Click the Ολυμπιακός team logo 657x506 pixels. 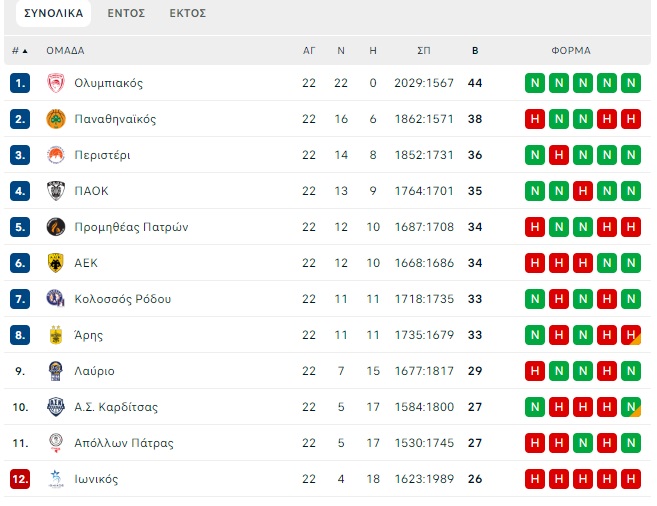tap(56, 83)
